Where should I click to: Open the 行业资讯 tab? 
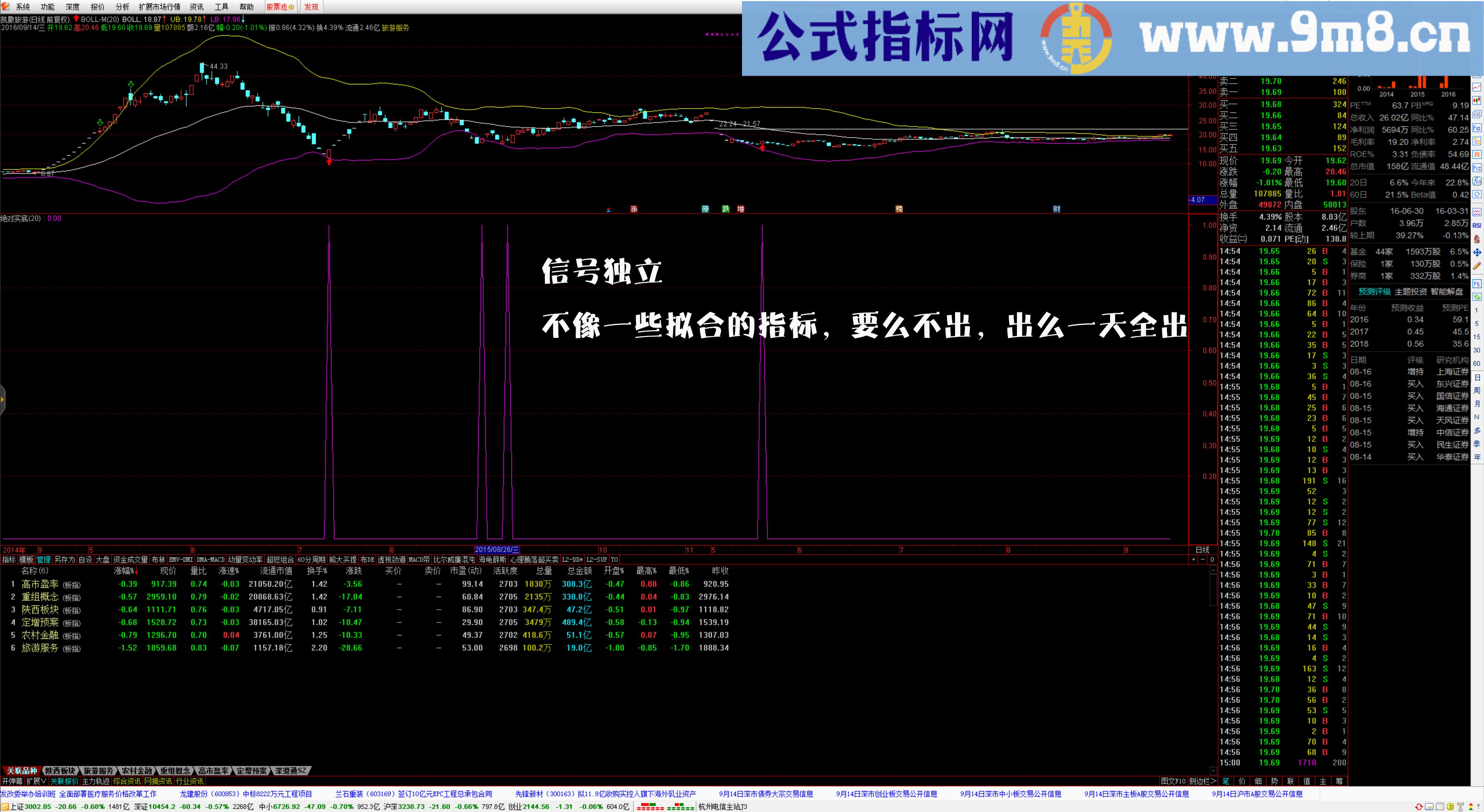189,781
